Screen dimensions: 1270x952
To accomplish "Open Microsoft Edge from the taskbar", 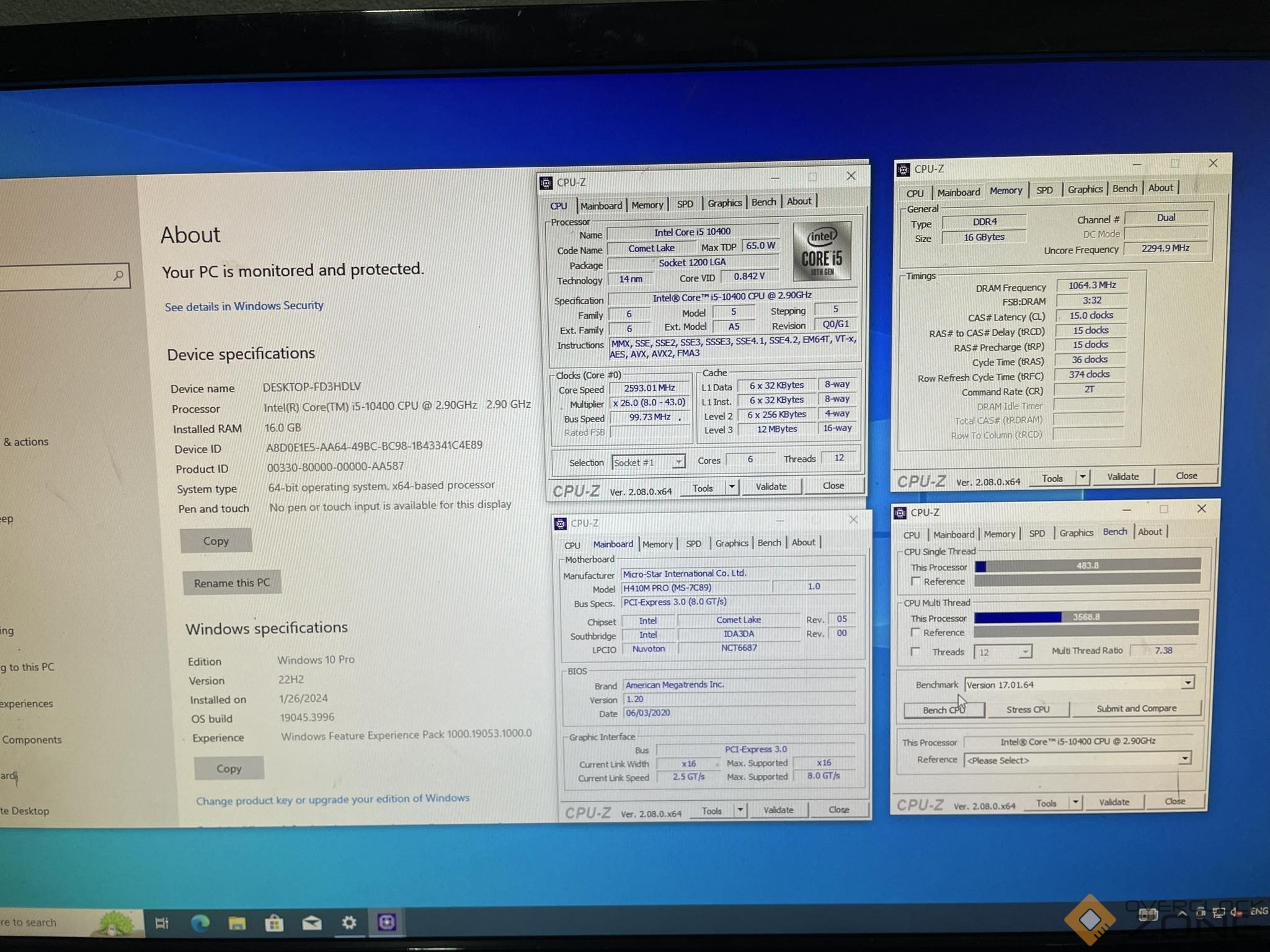I will click(x=200, y=923).
